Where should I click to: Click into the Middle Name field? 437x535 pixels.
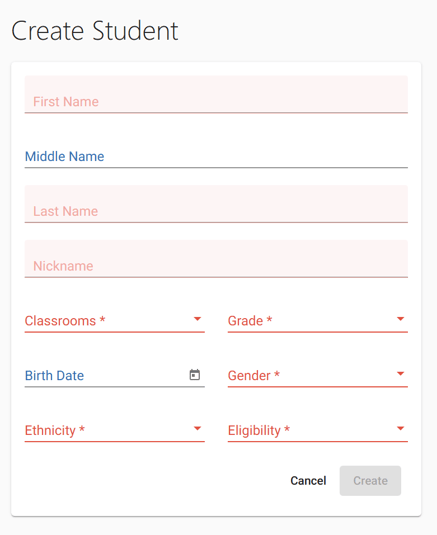(216, 157)
